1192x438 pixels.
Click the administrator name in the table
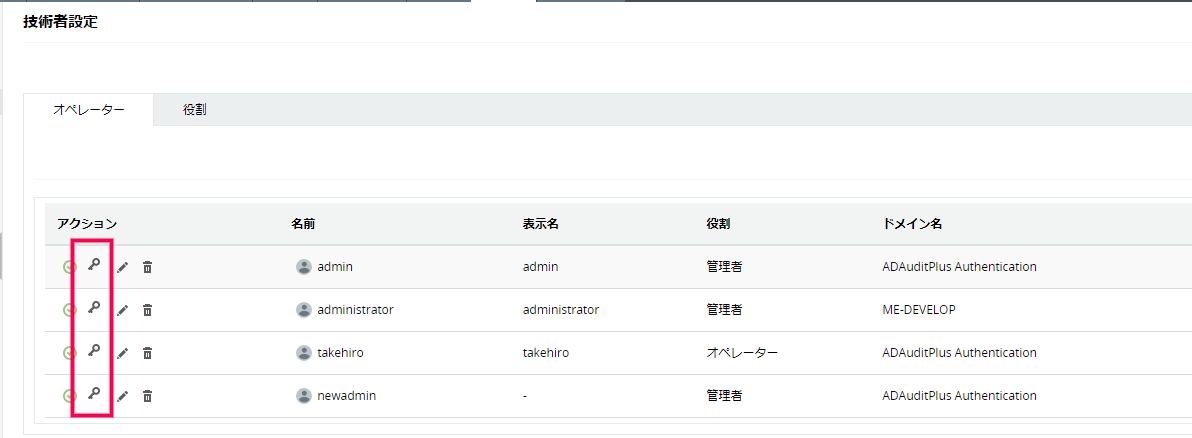pos(355,310)
